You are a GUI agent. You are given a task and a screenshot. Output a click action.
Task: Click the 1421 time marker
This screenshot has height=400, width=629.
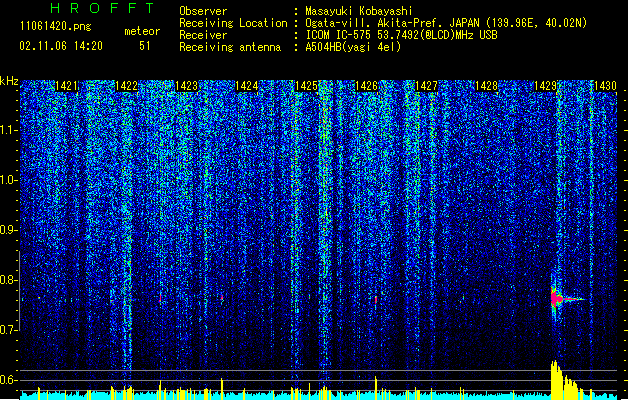[x=66, y=86]
